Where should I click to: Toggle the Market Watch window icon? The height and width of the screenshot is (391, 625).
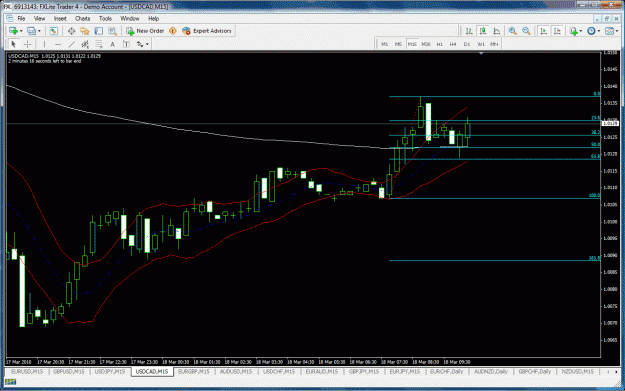[53, 31]
